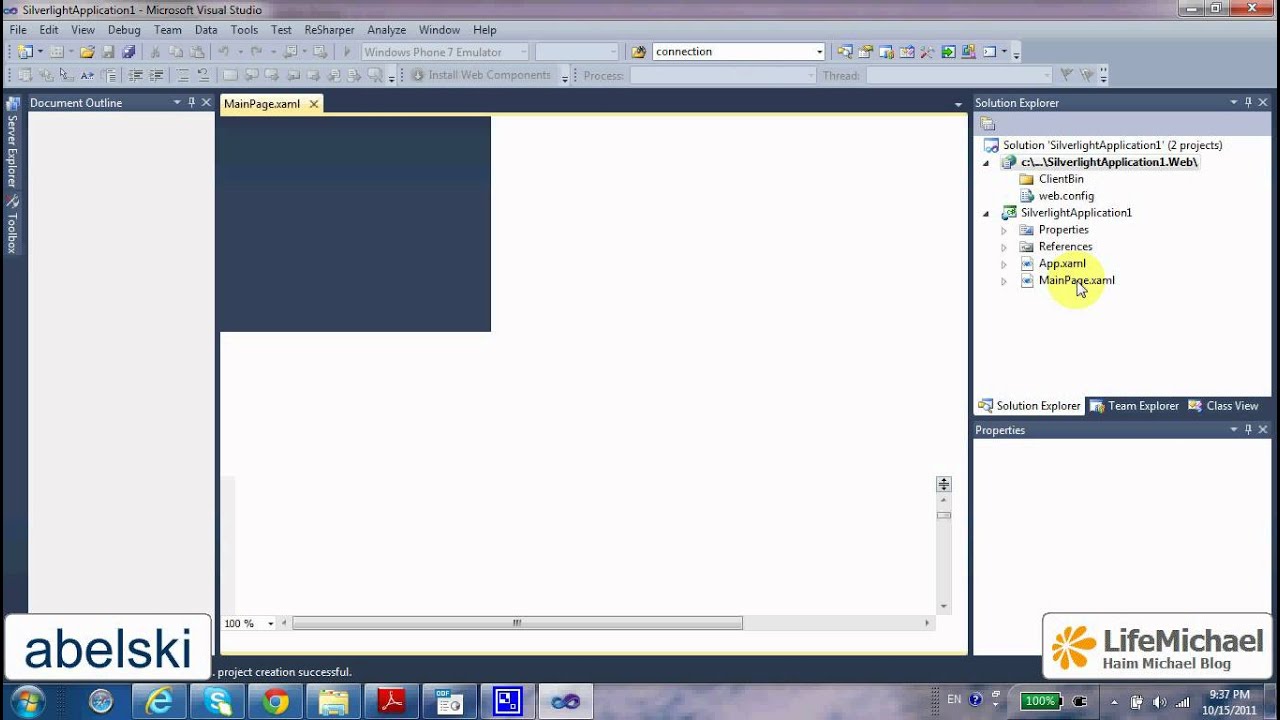Viewport: 1280px width, 720px height.
Task: Switch to the Team Explorer tab
Action: [1133, 406]
